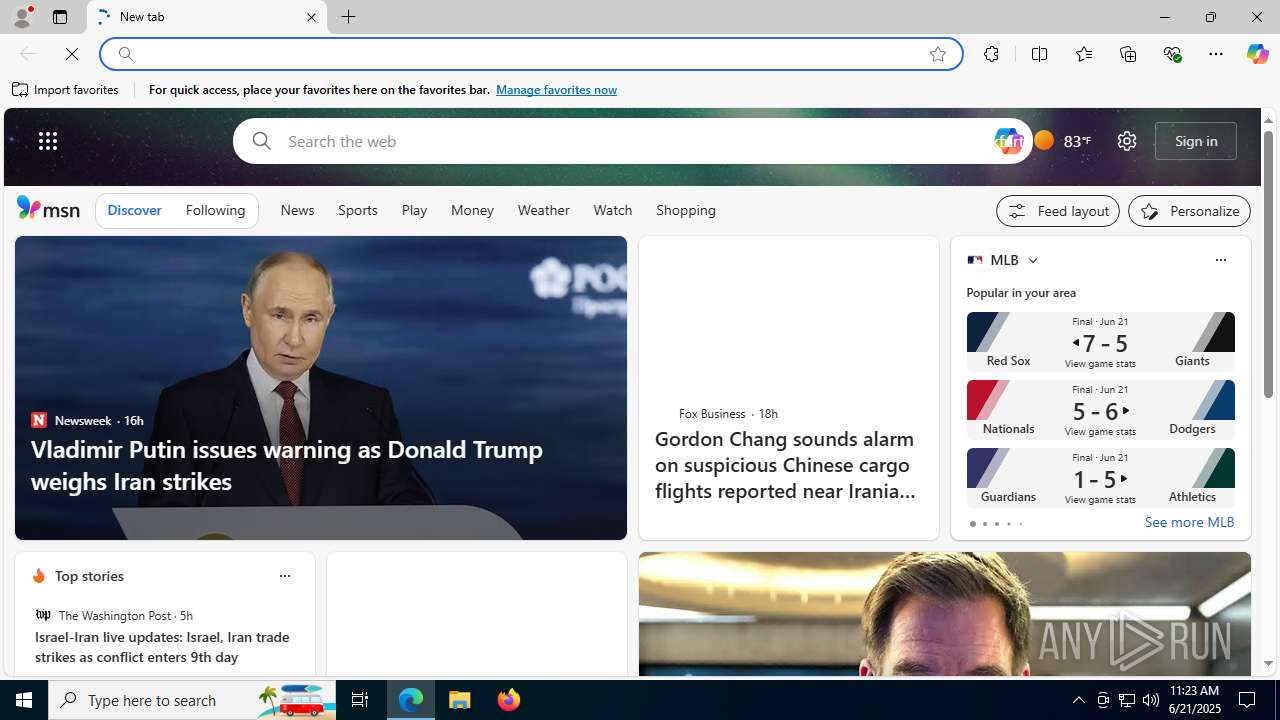The width and height of the screenshot is (1280, 720).
Task: Click Import favorites
Action: 66,90
